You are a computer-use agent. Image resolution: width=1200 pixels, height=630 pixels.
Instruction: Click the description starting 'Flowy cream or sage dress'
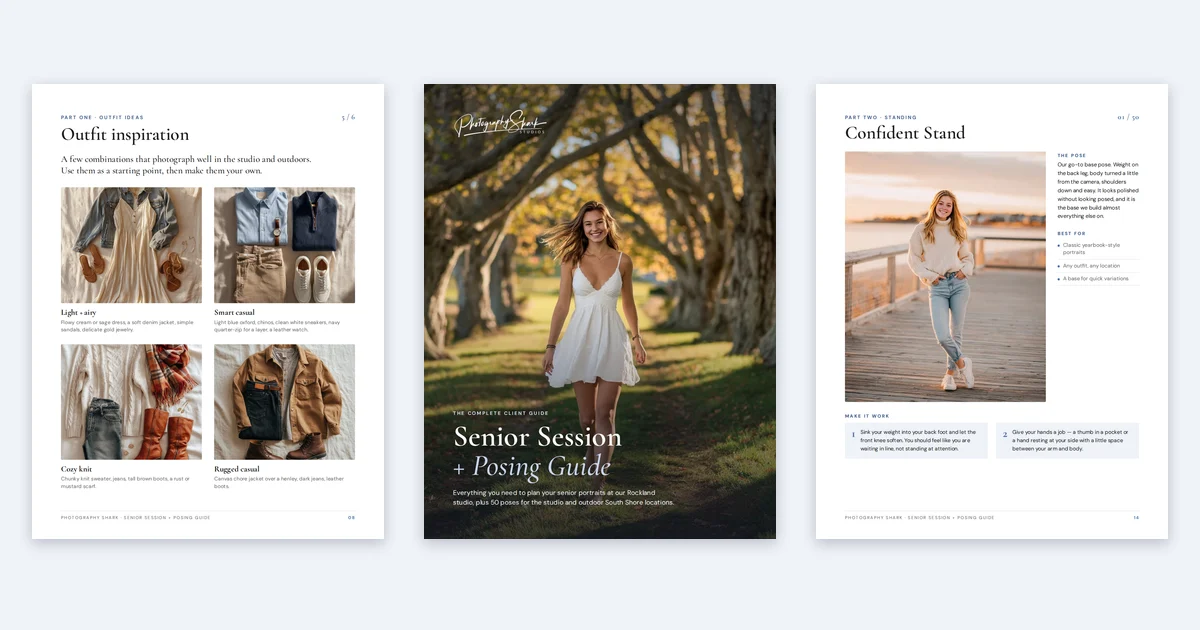[127, 326]
